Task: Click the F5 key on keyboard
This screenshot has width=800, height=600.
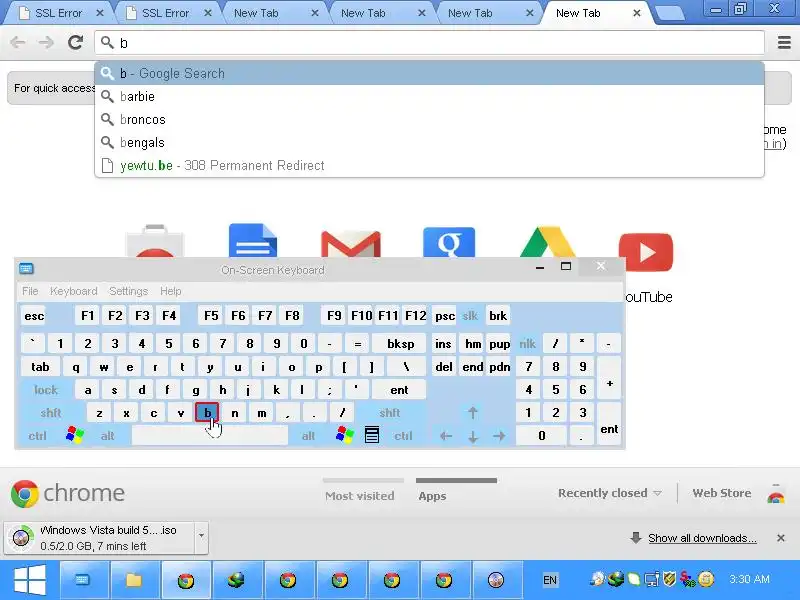Action: pyautogui.click(x=211, y=316)
